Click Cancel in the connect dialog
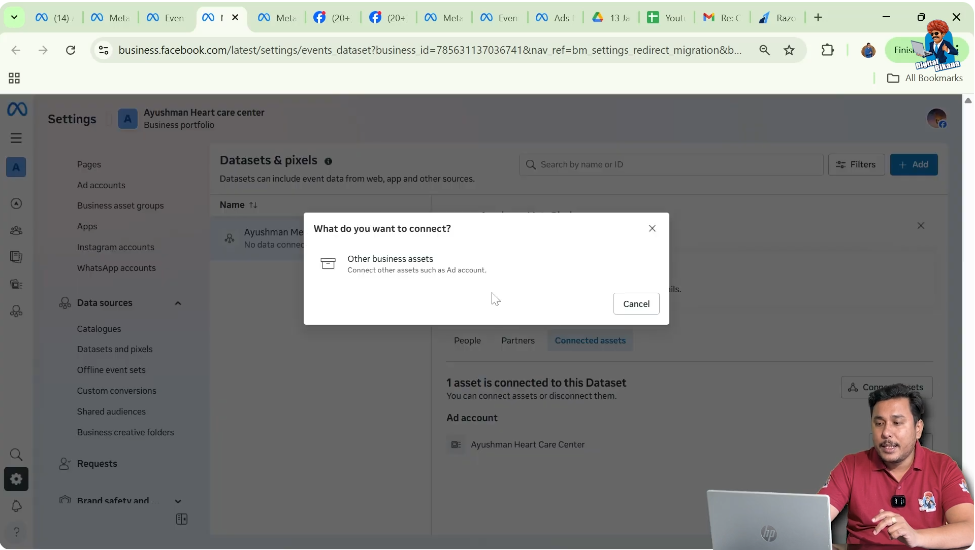The image size is (975, 550). tap(636, 304)
